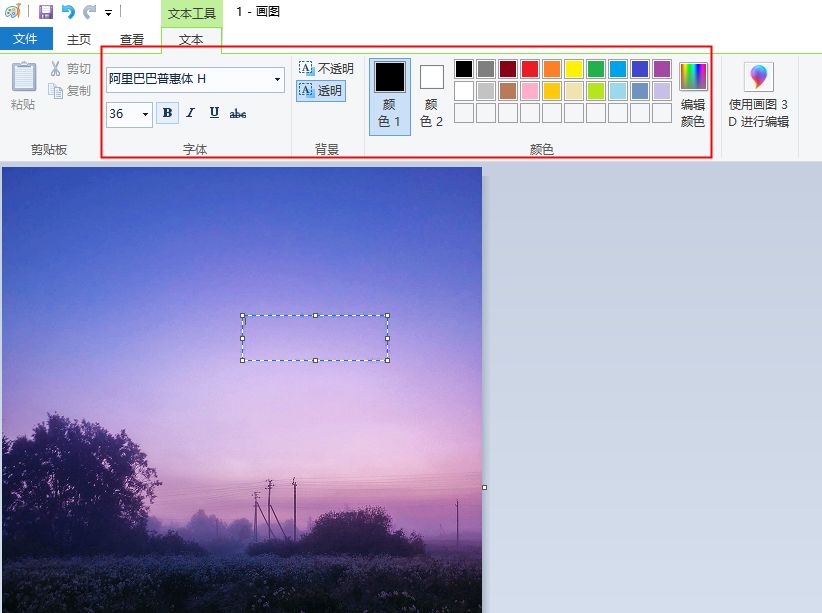
Task: Click the Paste clipboard icon
Action: pyautogui.click(x=23, y=77)
